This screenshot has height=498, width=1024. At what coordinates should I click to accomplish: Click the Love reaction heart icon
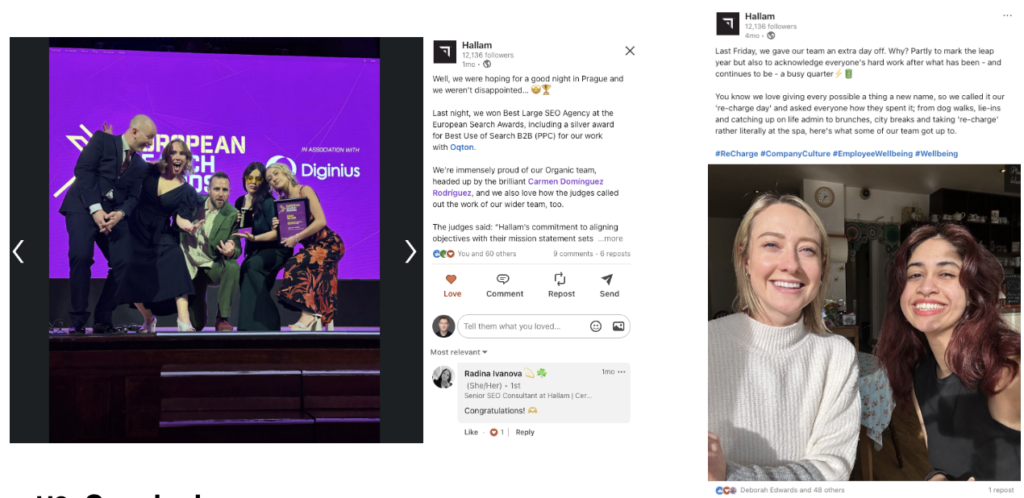[451, 279]
